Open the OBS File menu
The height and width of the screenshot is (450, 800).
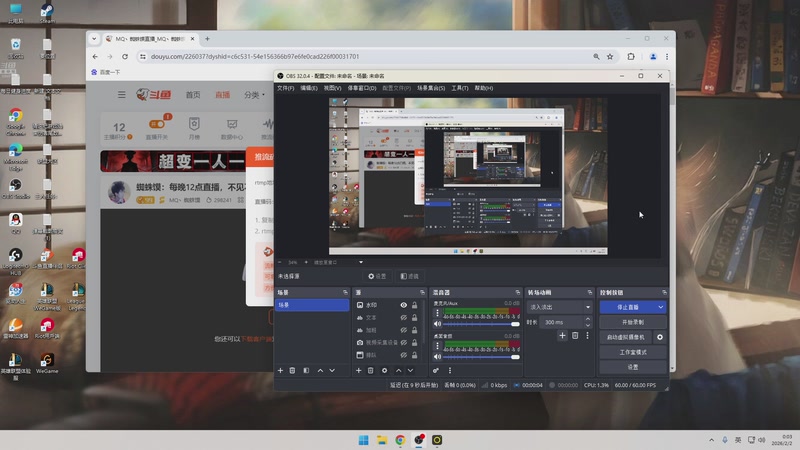pos(286,88)
